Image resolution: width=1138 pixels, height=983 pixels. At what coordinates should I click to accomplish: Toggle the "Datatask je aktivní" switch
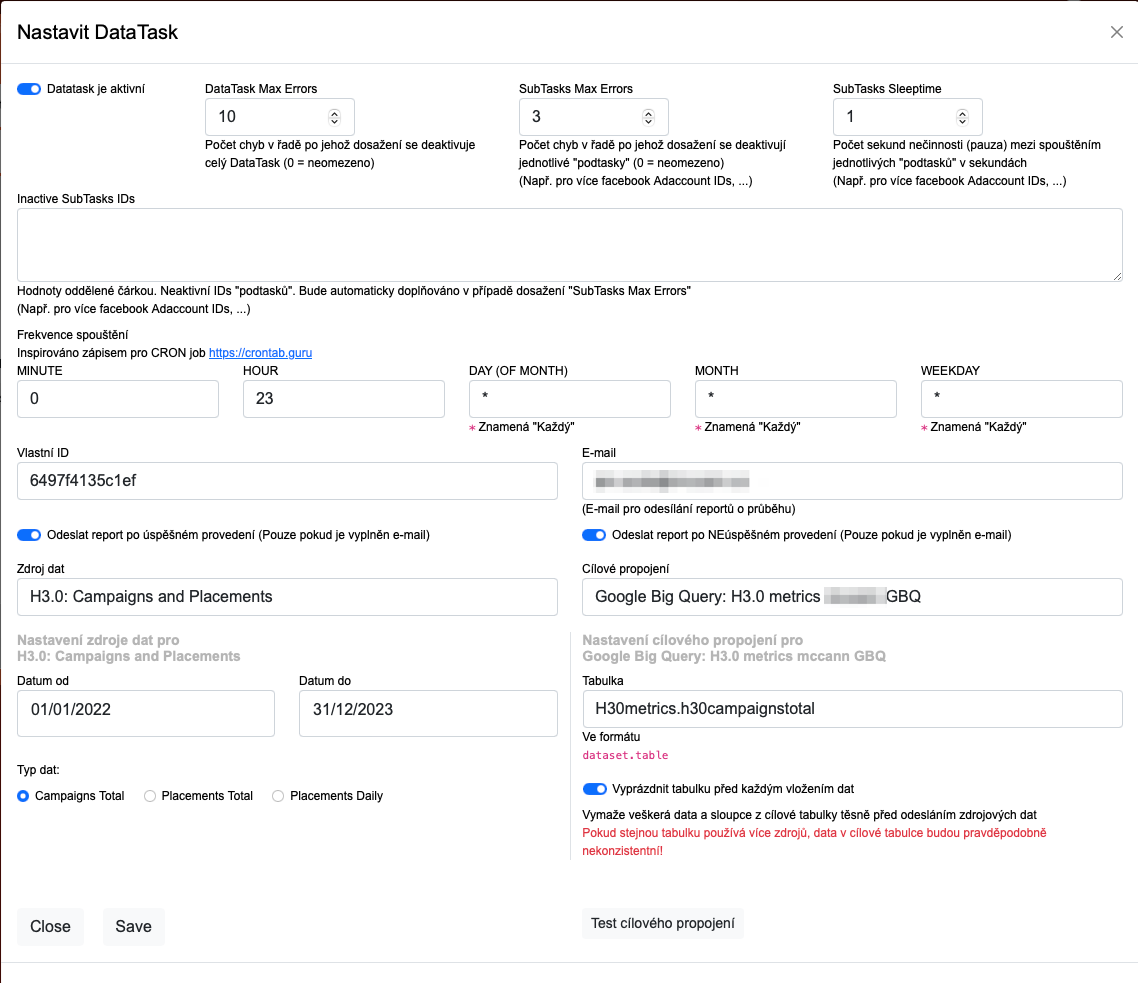(28, 89)
